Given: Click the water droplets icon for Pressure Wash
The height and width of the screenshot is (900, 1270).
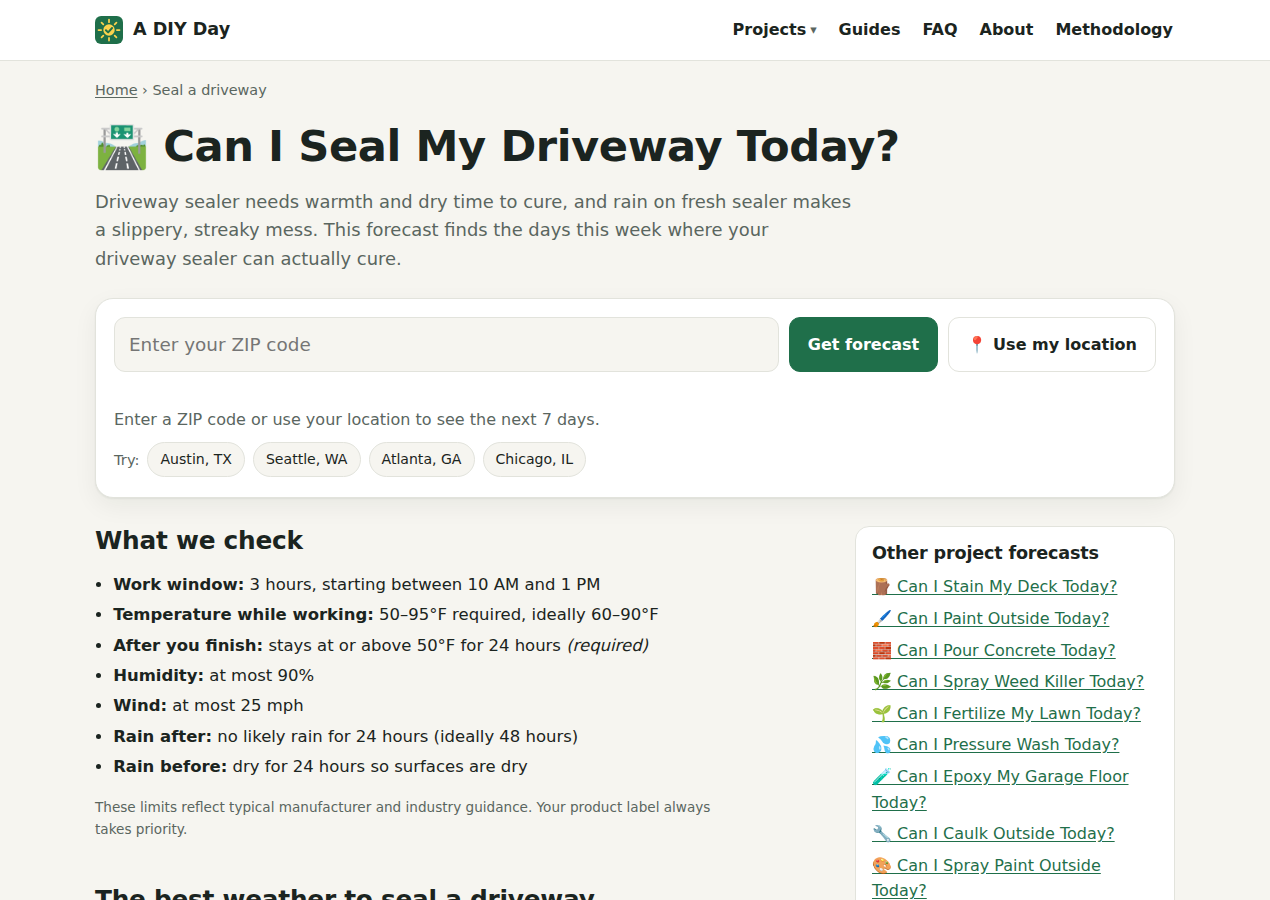Looking at the screenshot, I should (881, 745).
